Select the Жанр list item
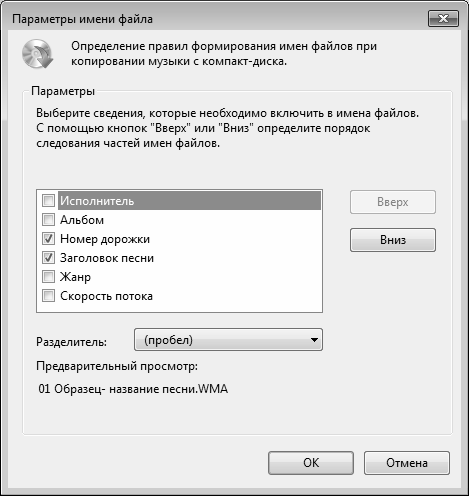This screenshot has width=469, height=496. 75,277
